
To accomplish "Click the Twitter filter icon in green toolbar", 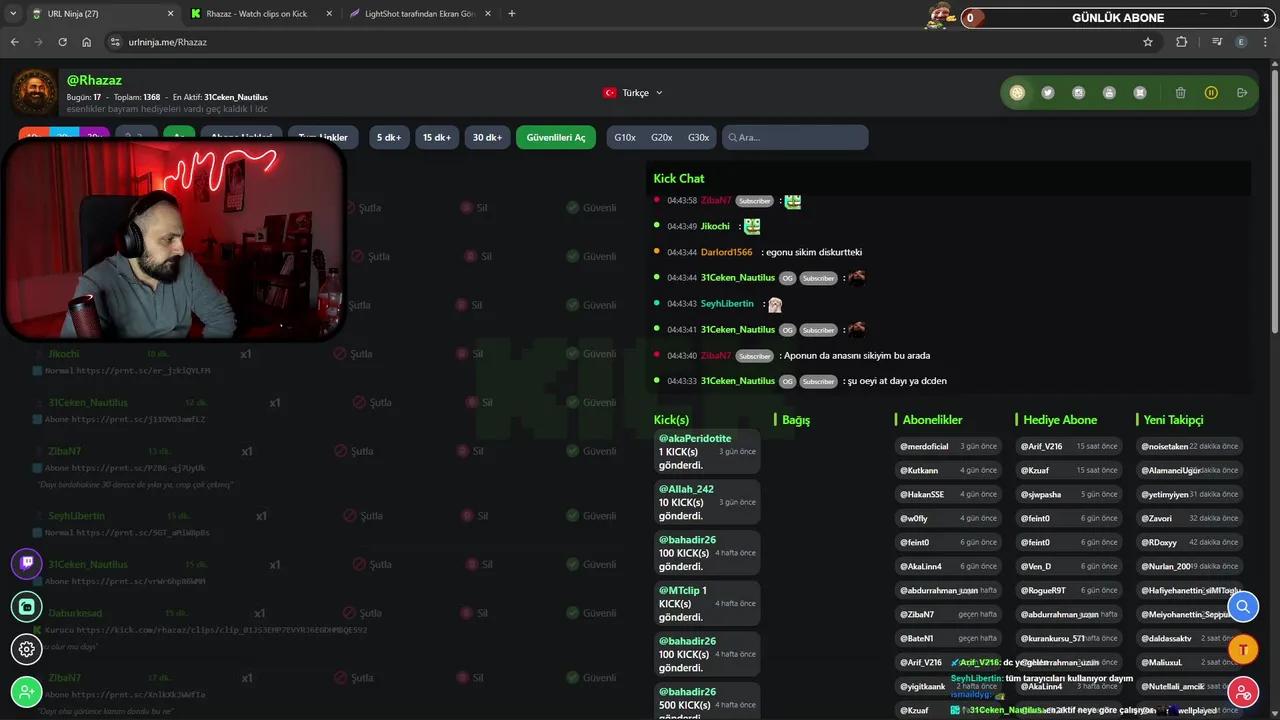I will coord(1048,93).
